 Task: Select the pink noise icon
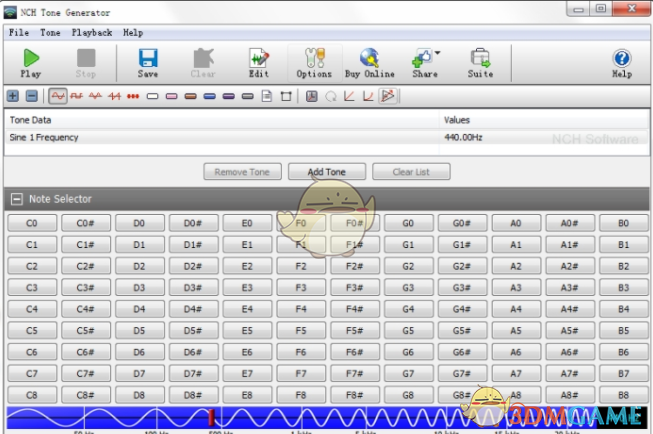point(172,96)
